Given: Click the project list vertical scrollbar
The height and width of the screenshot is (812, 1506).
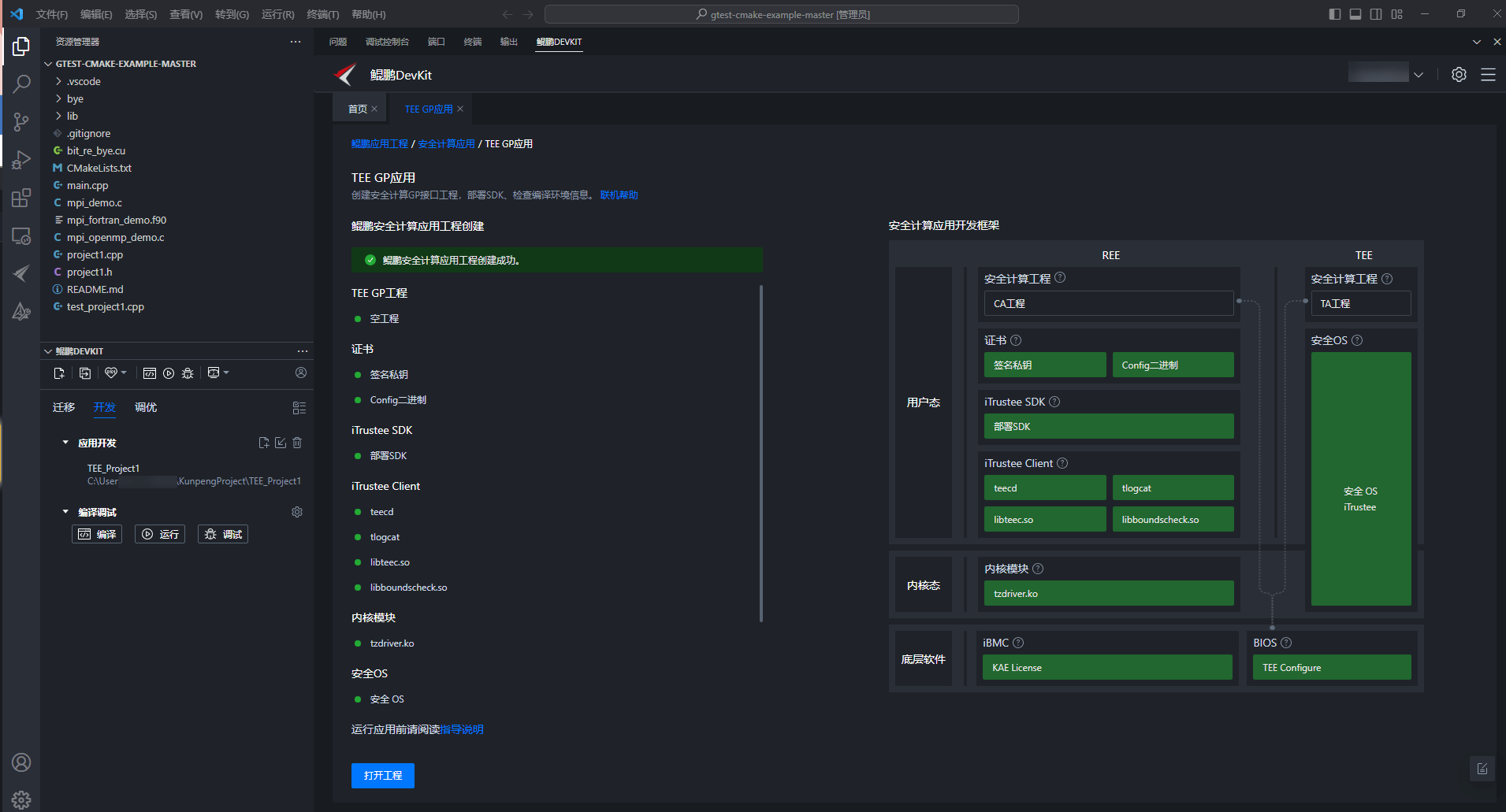Looking at the screenshot, I should point(761,454).
